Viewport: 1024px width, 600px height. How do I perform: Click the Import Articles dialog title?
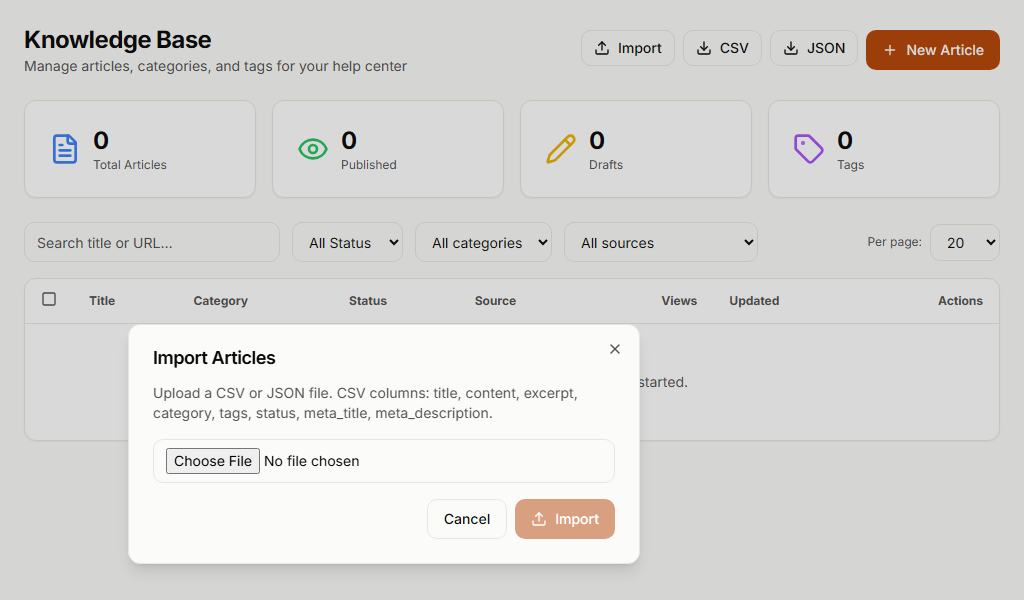point(214,358)
